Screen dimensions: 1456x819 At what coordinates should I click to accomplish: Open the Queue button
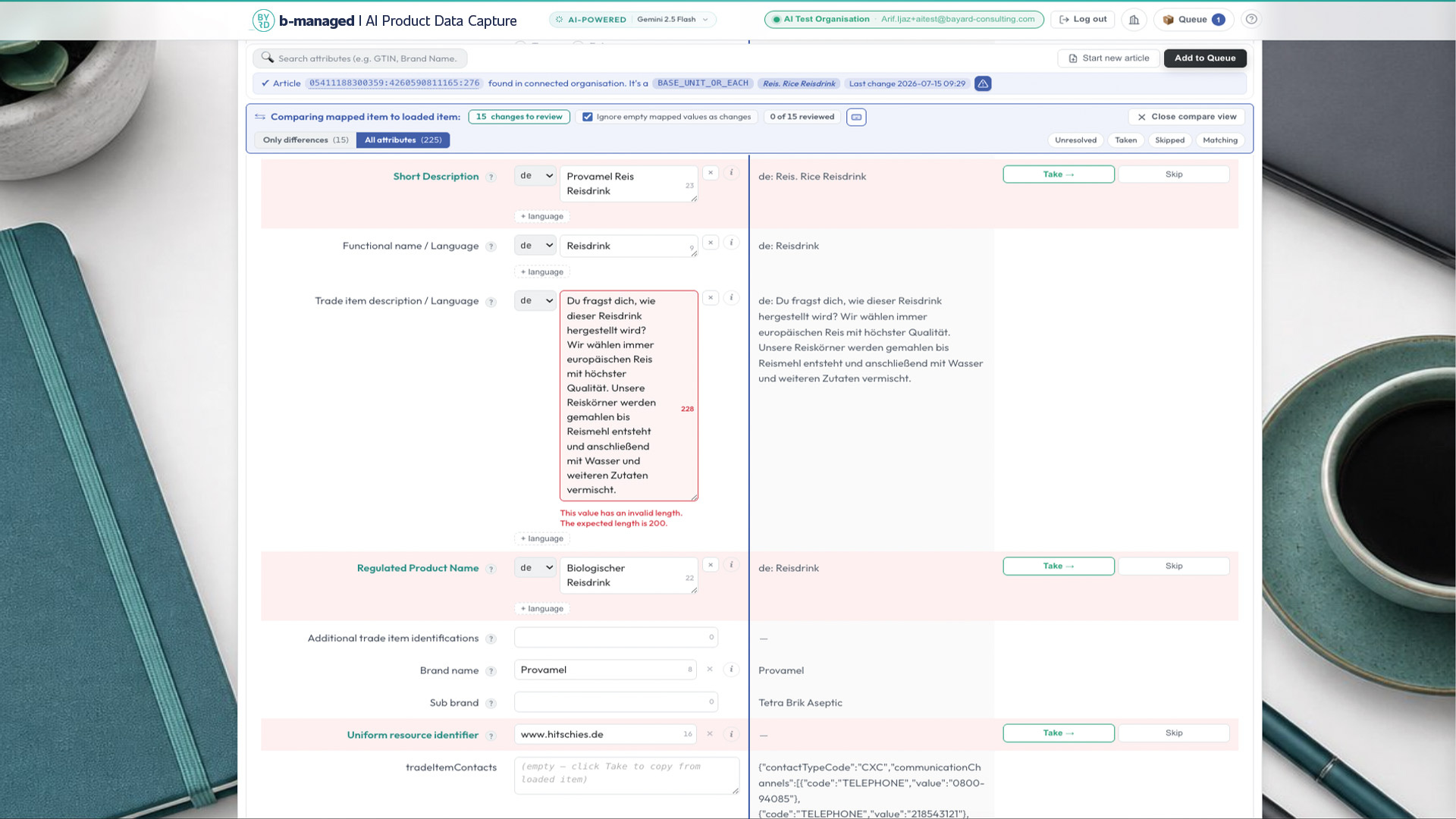[1194, 20]
